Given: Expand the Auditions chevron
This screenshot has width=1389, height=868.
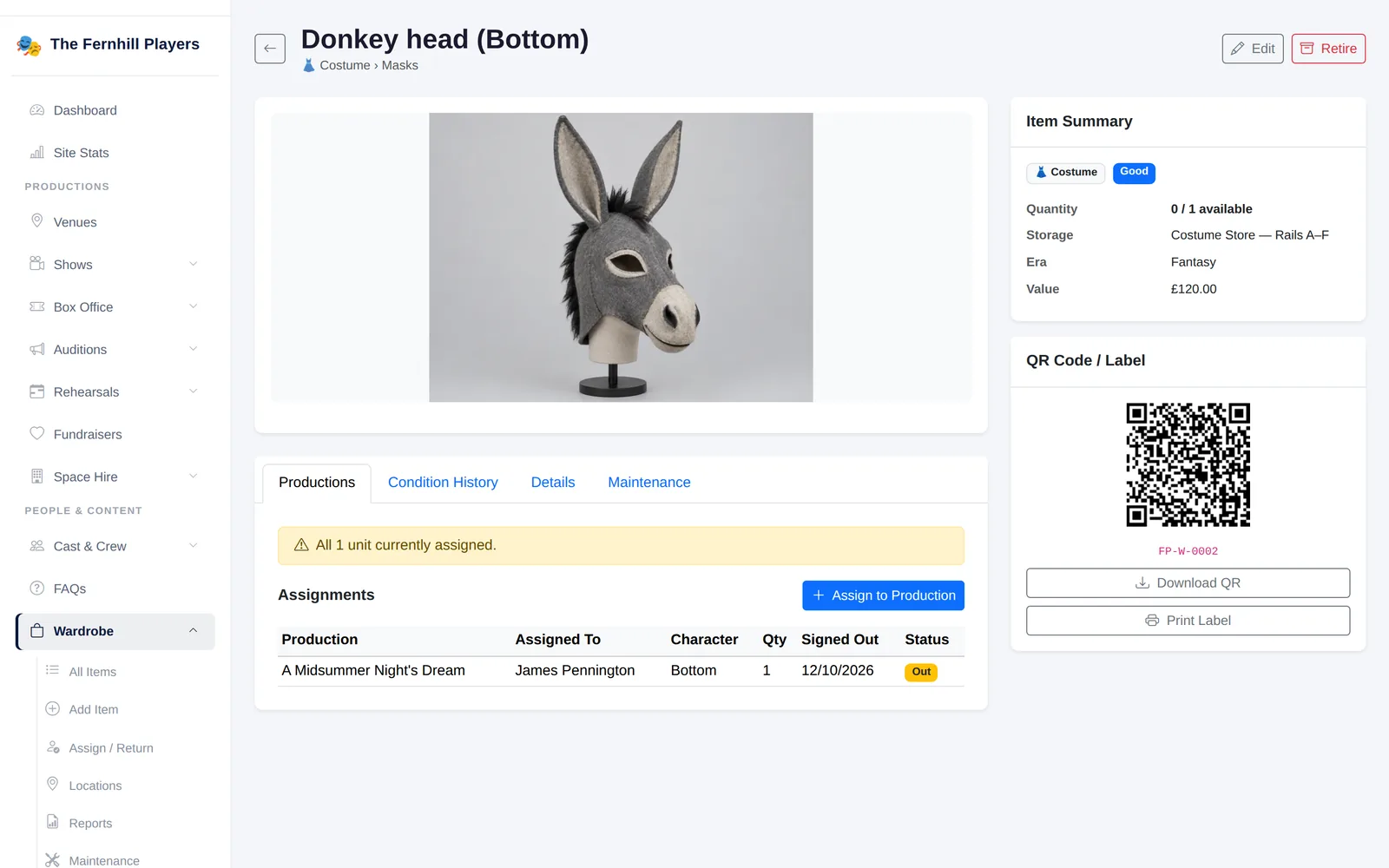Looking at the screenshot, I should pos(194,349).
